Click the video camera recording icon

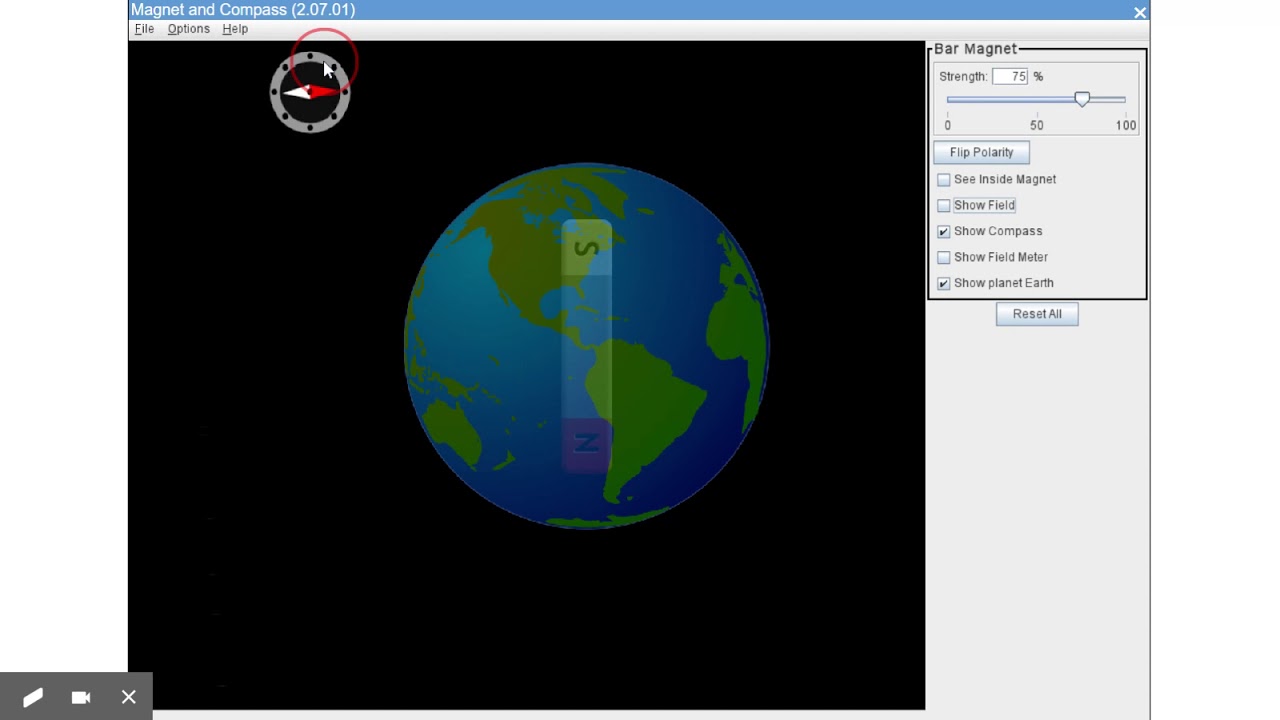point(81,697)
